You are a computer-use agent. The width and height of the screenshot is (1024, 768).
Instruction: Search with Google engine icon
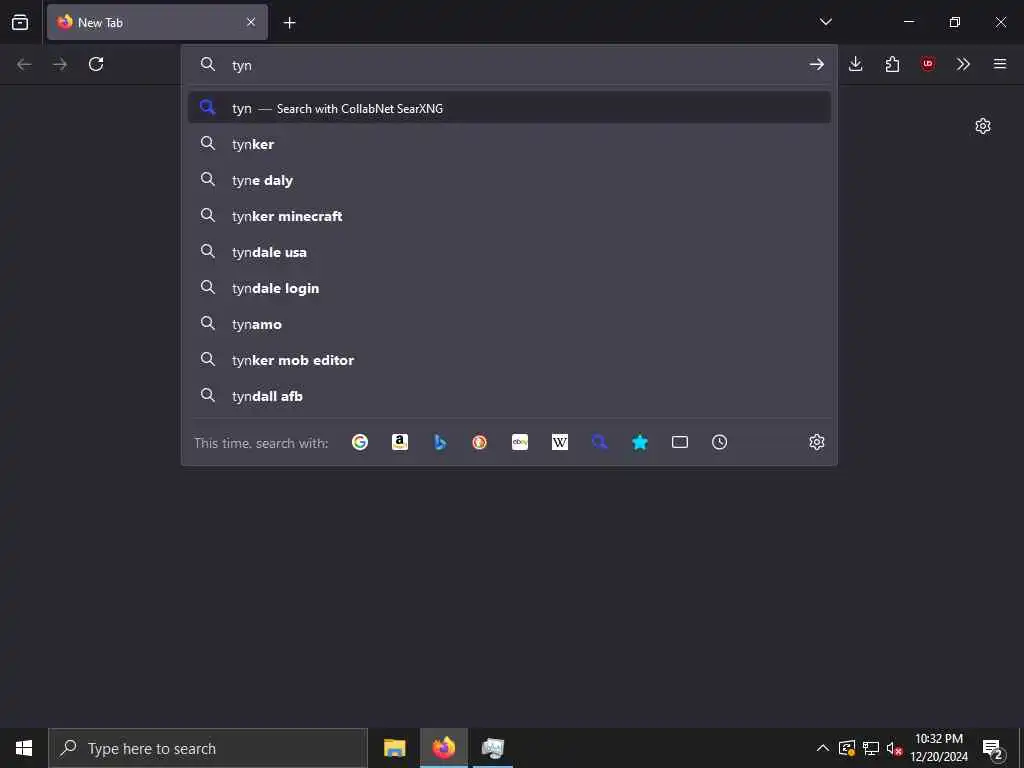point(360,442)
